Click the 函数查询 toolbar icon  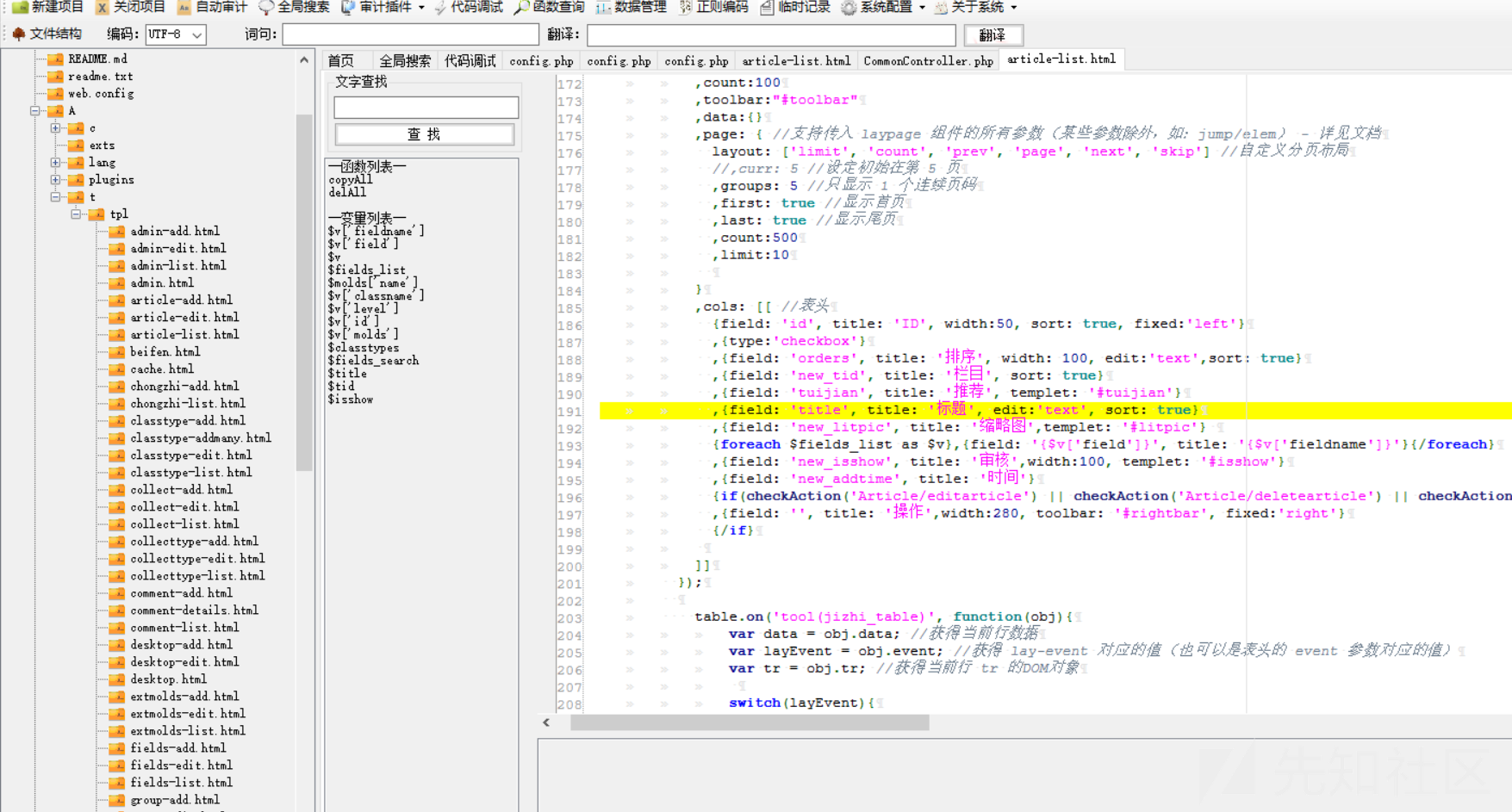point(521,7)
